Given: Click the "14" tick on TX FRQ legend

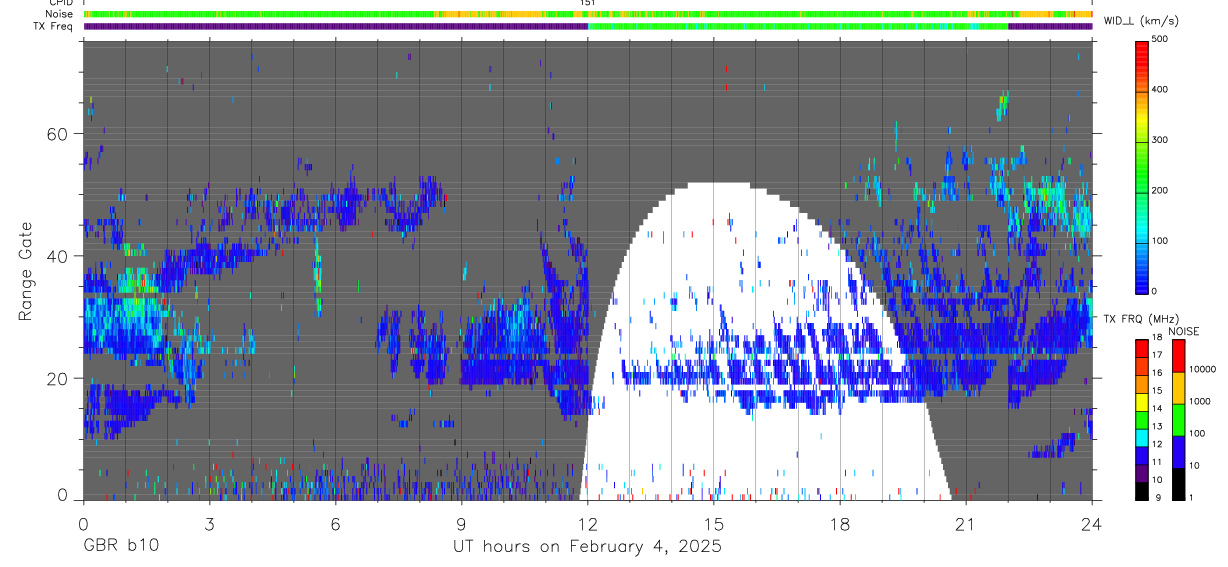Looking at the screenshot, I should click(1157, 409).
